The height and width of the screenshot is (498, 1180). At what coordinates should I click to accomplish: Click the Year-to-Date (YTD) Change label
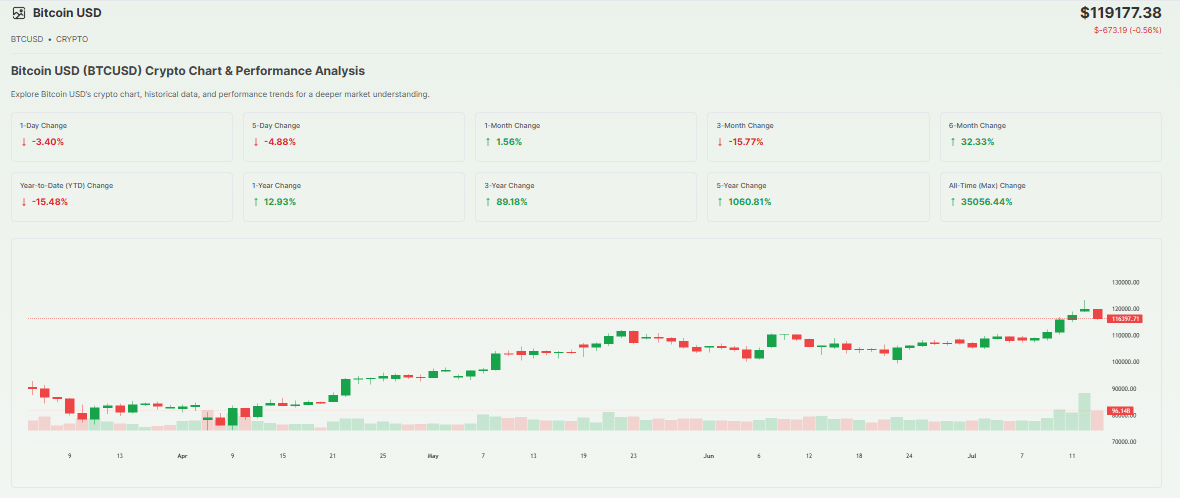67,185
